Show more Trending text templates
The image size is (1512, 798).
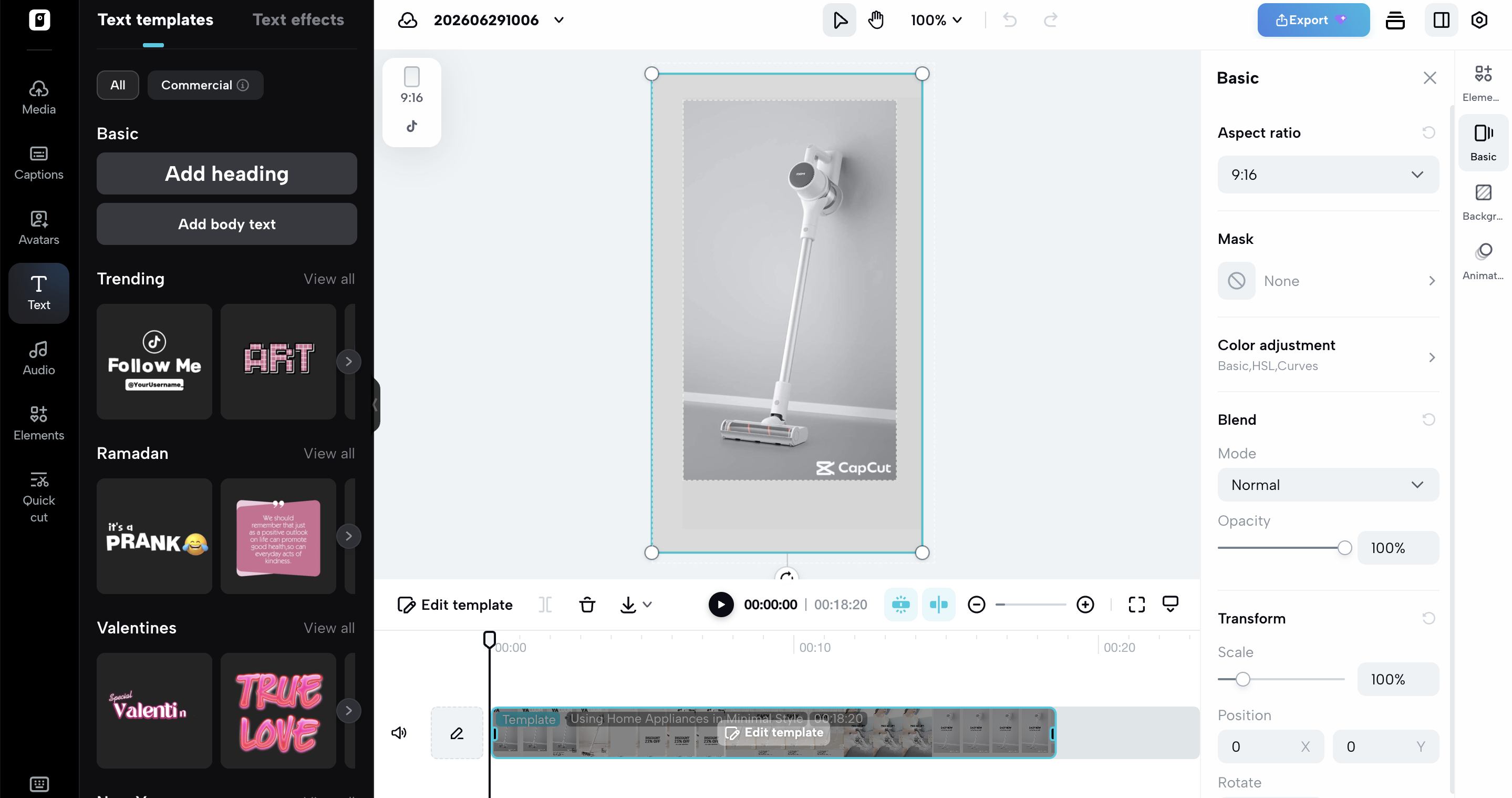click(x=349, y=361)
